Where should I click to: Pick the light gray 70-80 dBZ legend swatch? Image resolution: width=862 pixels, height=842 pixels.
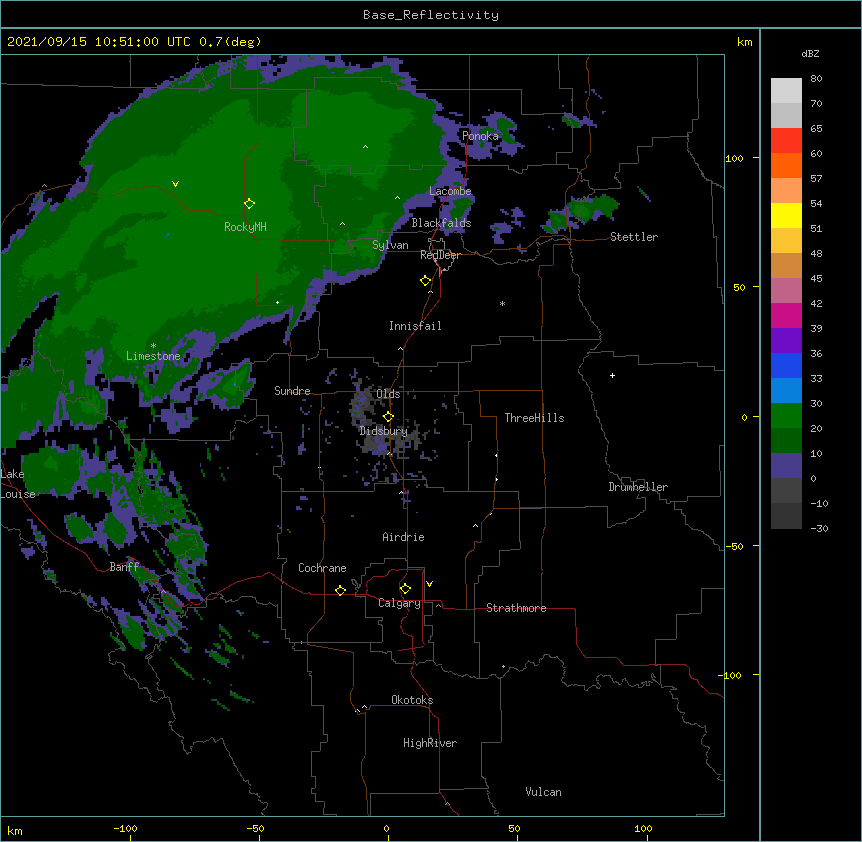(786, 91)
